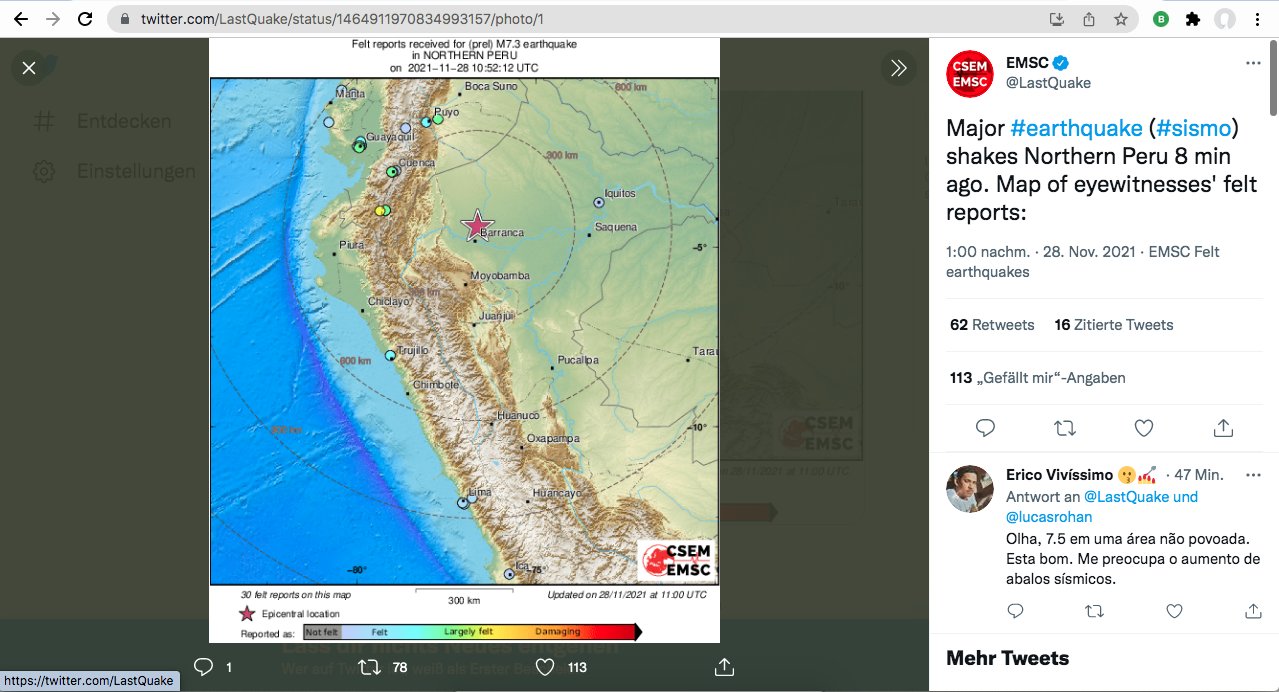Click the Iquitos label on the map

coord(620,193)
